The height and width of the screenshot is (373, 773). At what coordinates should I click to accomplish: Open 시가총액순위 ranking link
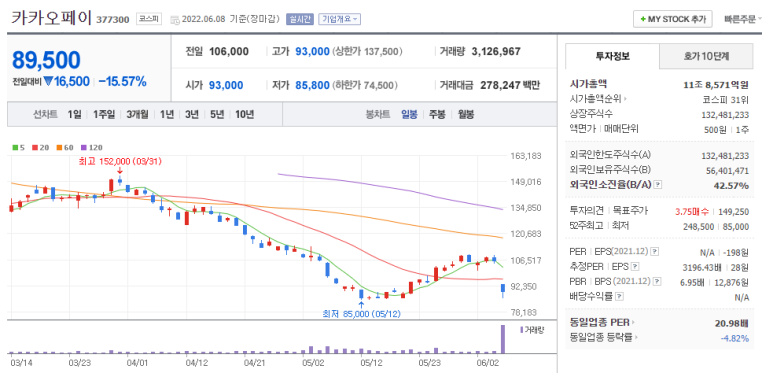598,99
